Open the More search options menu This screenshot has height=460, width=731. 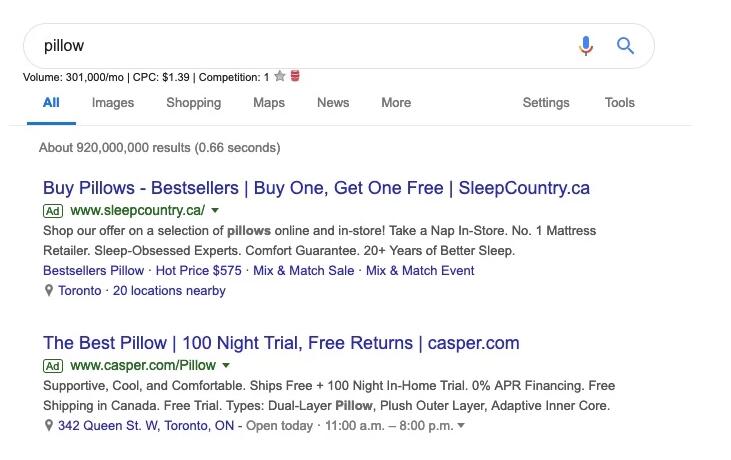[x=396, y=102]
